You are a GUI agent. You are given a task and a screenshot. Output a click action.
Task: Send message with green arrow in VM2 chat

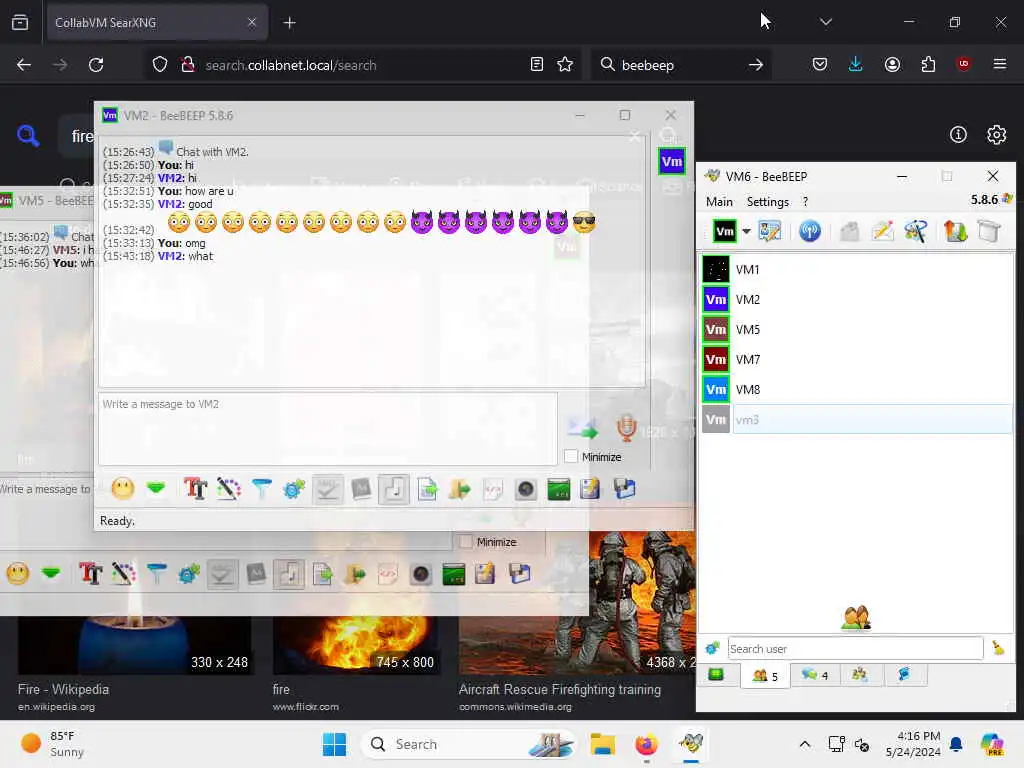click(583, 428)
